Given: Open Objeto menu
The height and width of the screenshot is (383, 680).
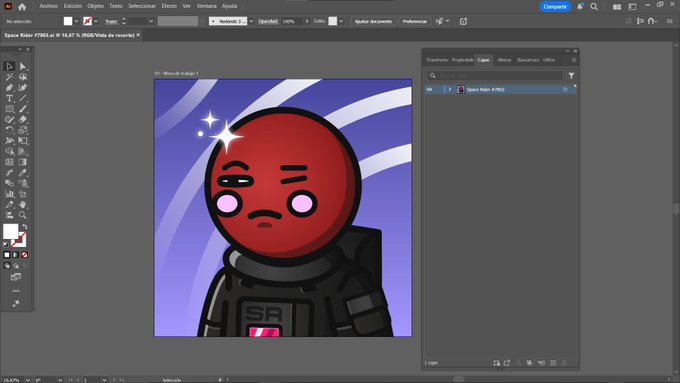Looking at the screenshot, I should coord(95,6).
